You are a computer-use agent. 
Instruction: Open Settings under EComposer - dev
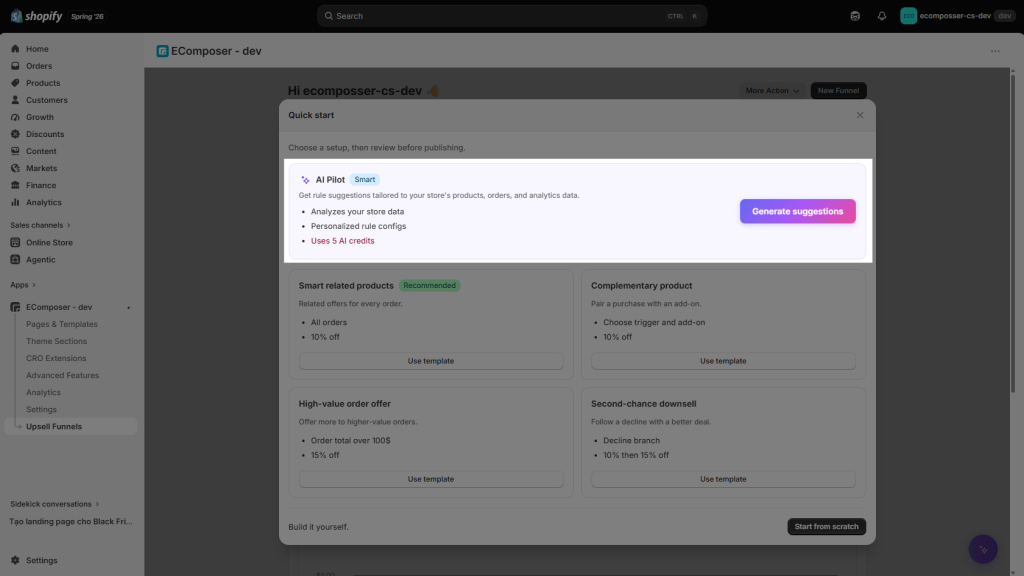(x=41, y=409)
